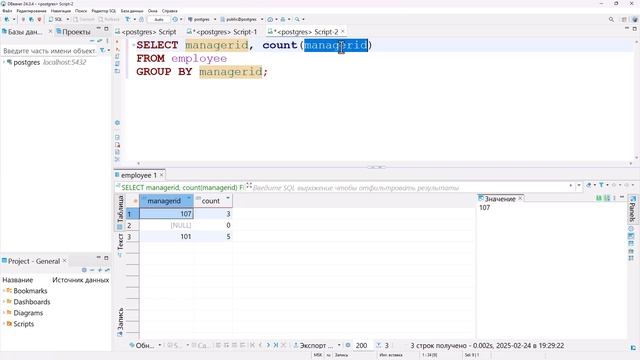640x360 pixels.
Task: Expand the Dashboards folder
Action: coord(4,302)
